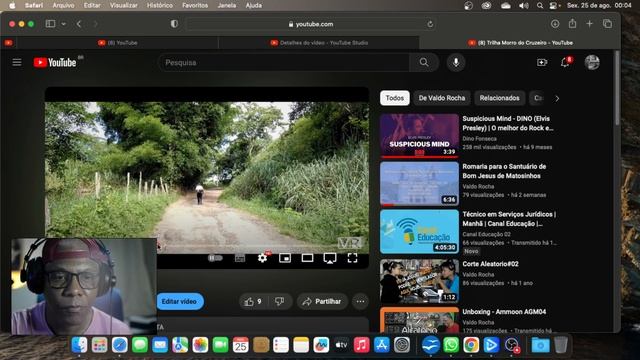The height and width of the screenshot is (360, 640).
Task: Open the Técnico em Serviços Jurídicos video
Action: [x=419, y=231]
